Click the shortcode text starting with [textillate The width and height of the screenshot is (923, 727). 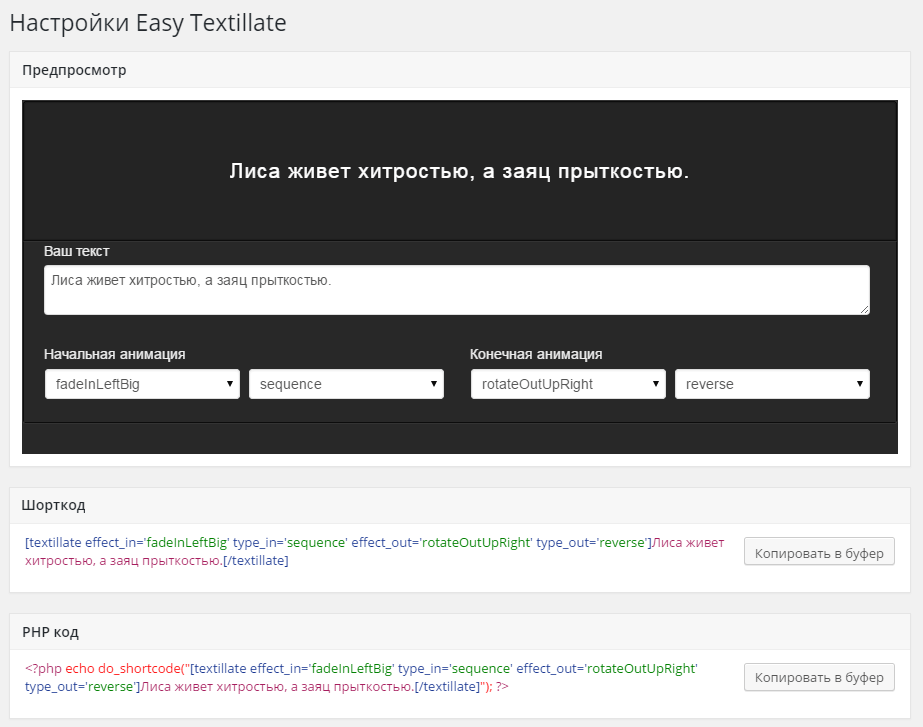tap(374, 552)
